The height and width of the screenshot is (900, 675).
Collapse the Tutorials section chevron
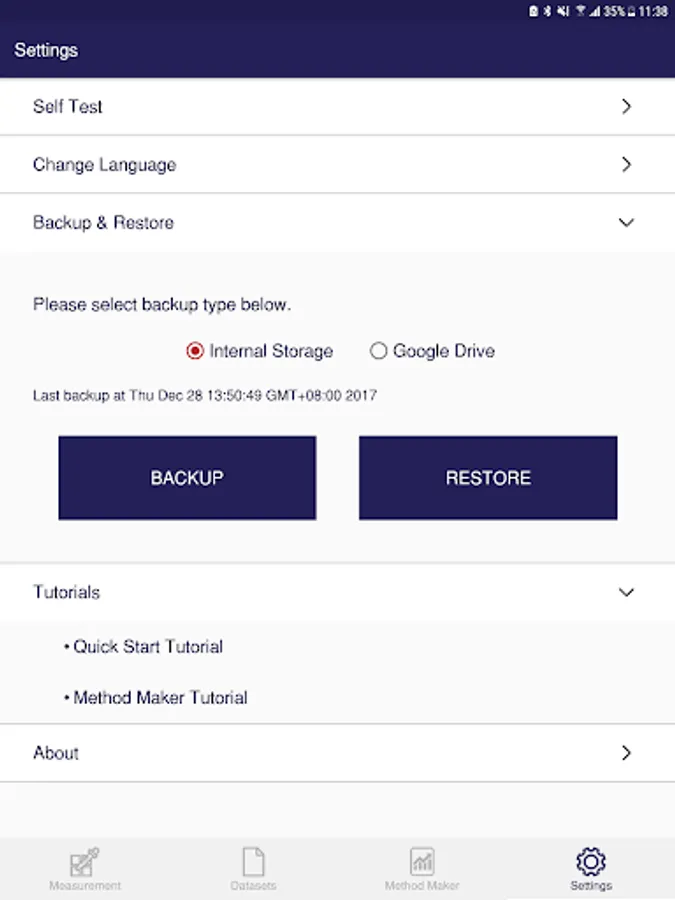point(626,592)
